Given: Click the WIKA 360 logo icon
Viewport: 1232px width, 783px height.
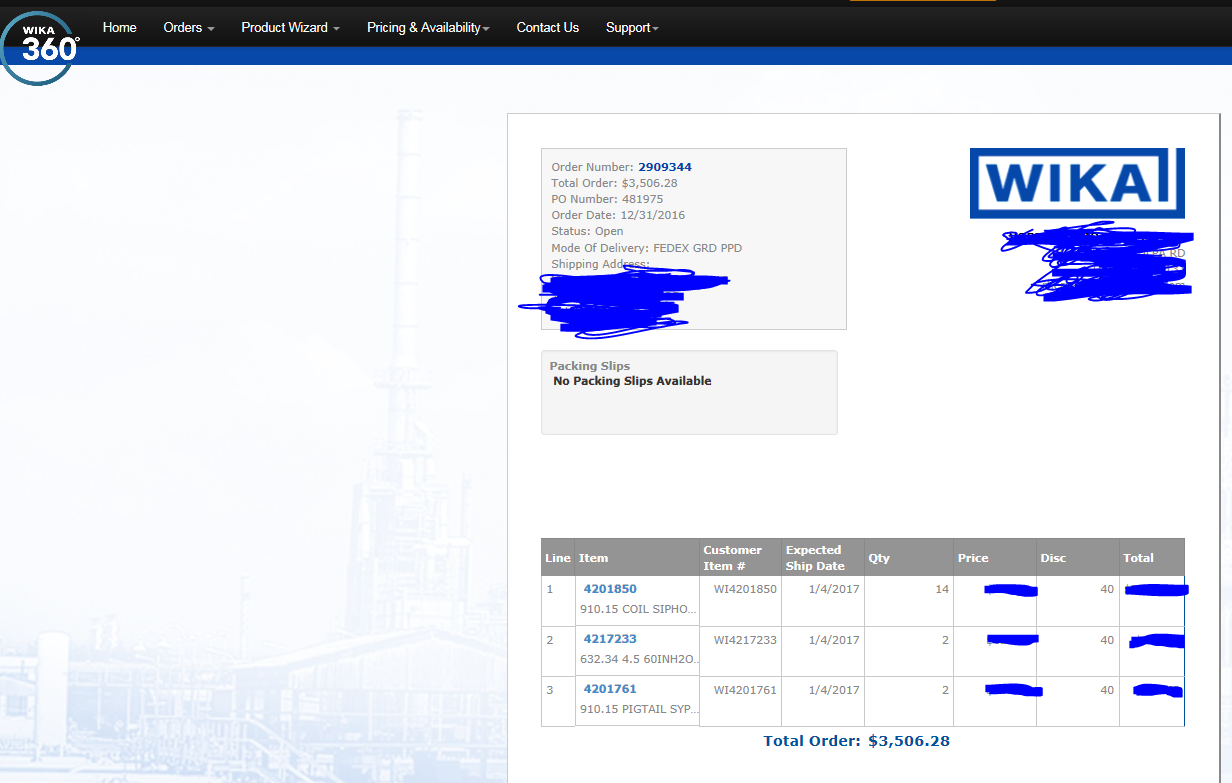Looking at the screenshot, I should coord(40,47).
